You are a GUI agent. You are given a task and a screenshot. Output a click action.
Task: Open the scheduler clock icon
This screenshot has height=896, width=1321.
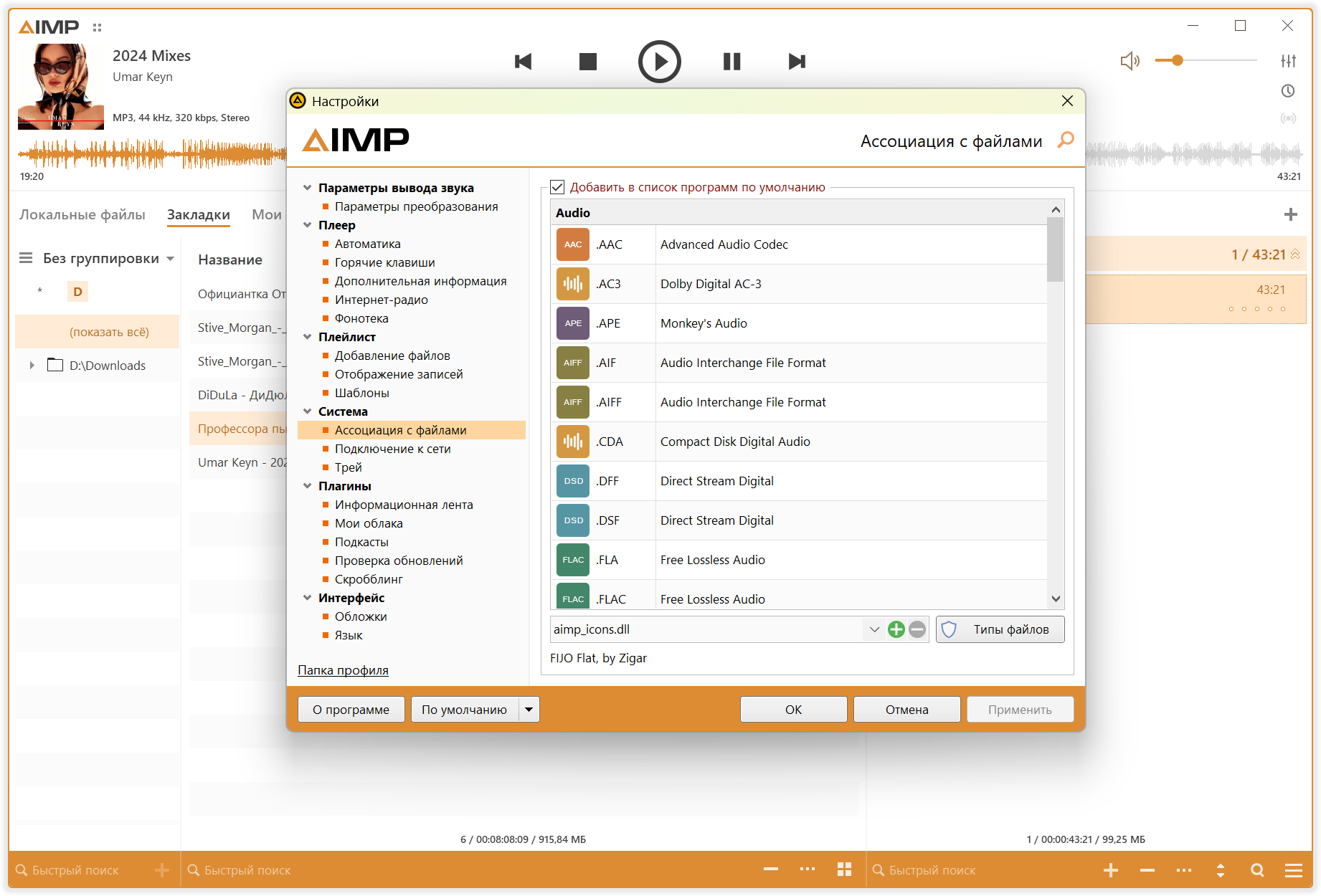click(1289, 91)
